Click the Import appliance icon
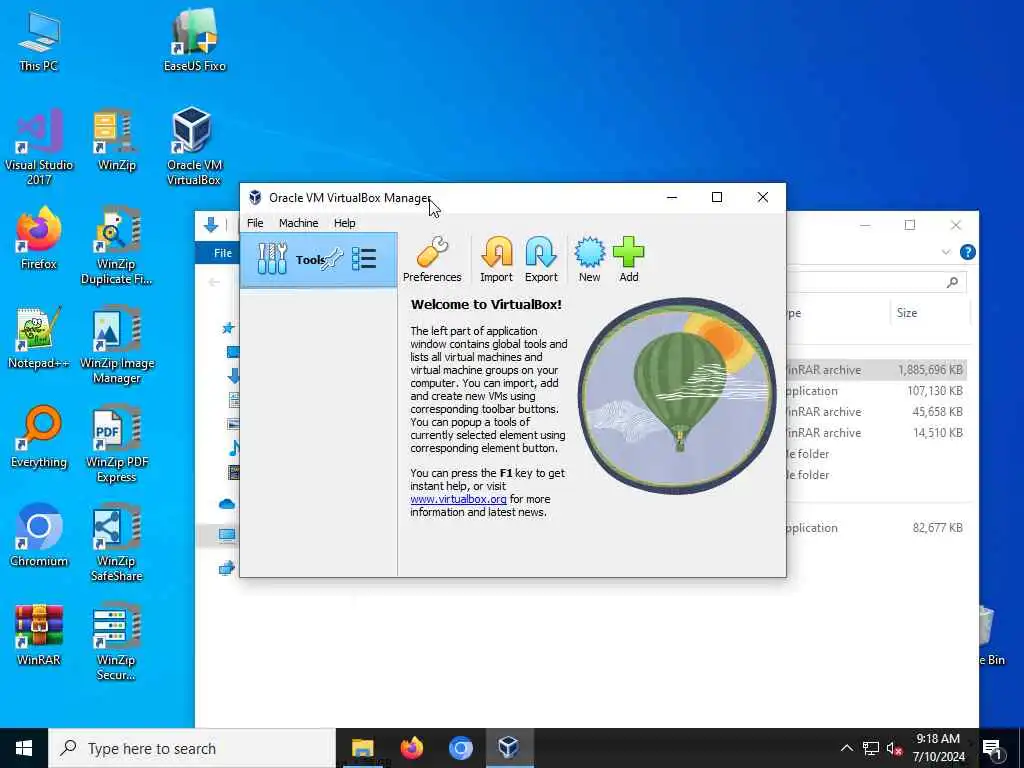 point(496,260)
